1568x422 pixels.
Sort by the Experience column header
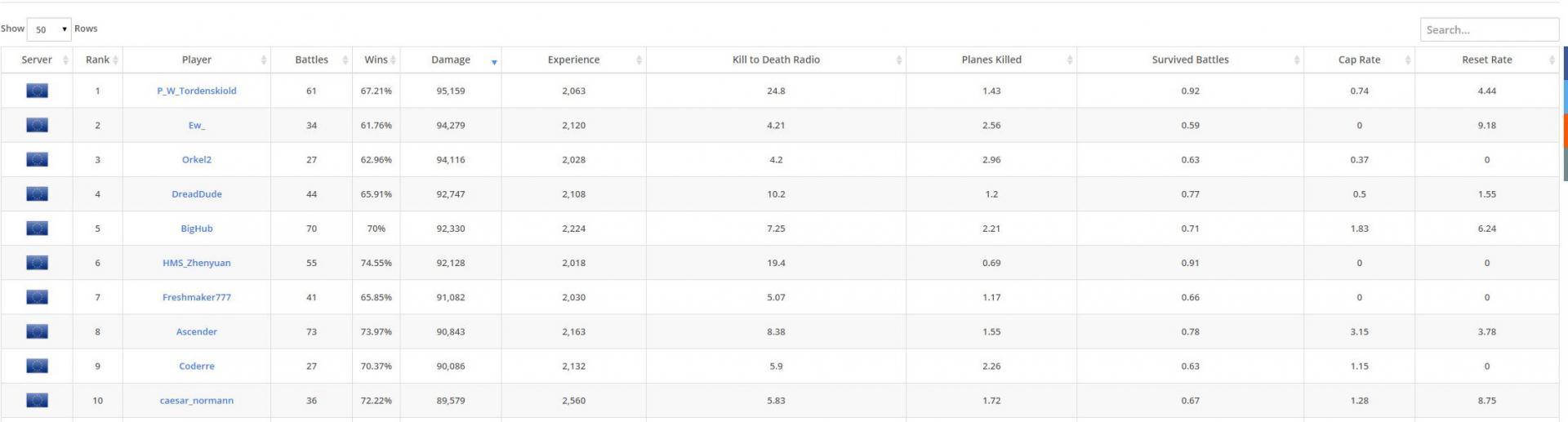click(573, 60)
